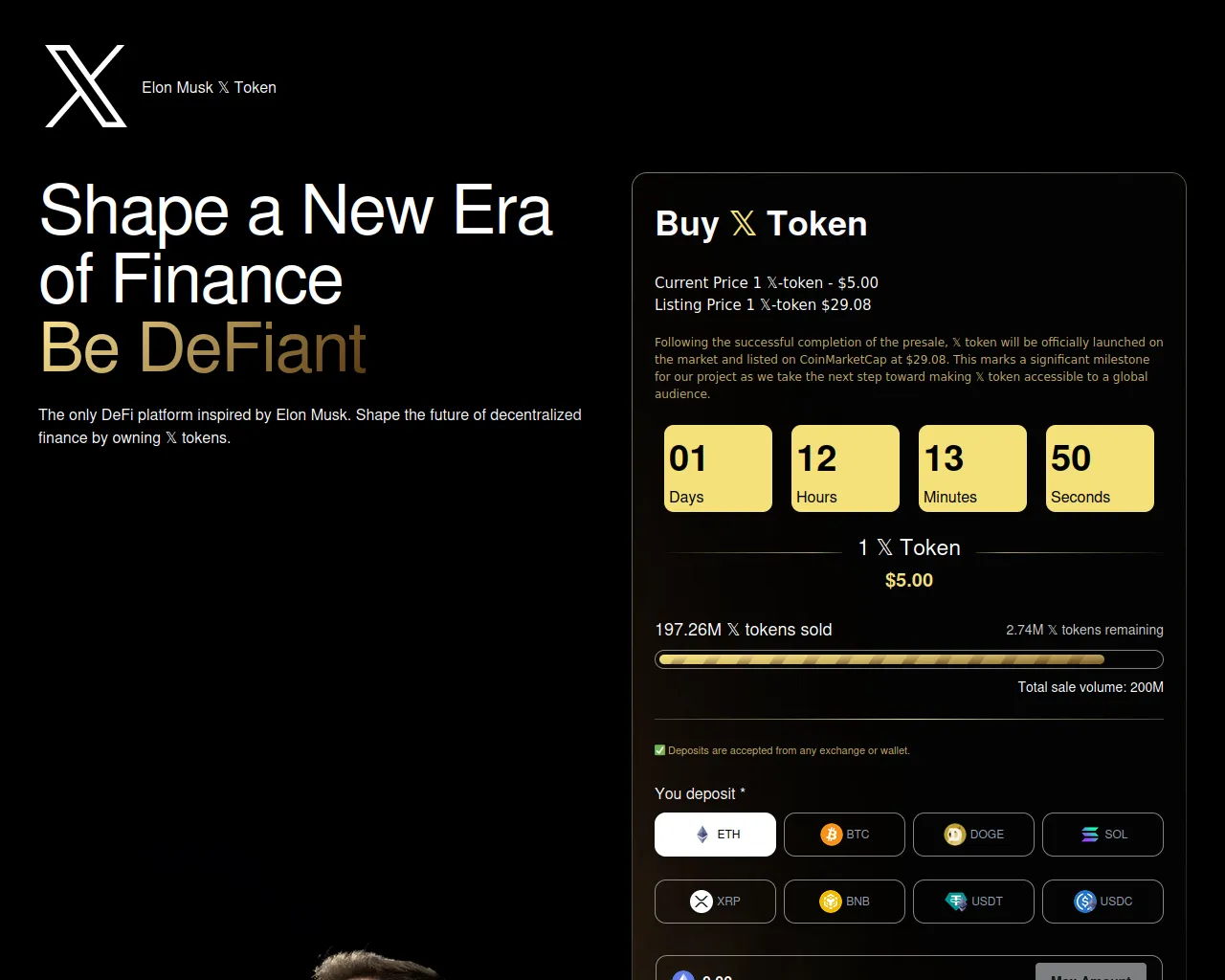Click the green checkmark beside the deposits note
The image size is (1225, 980).
click(659, 750)
